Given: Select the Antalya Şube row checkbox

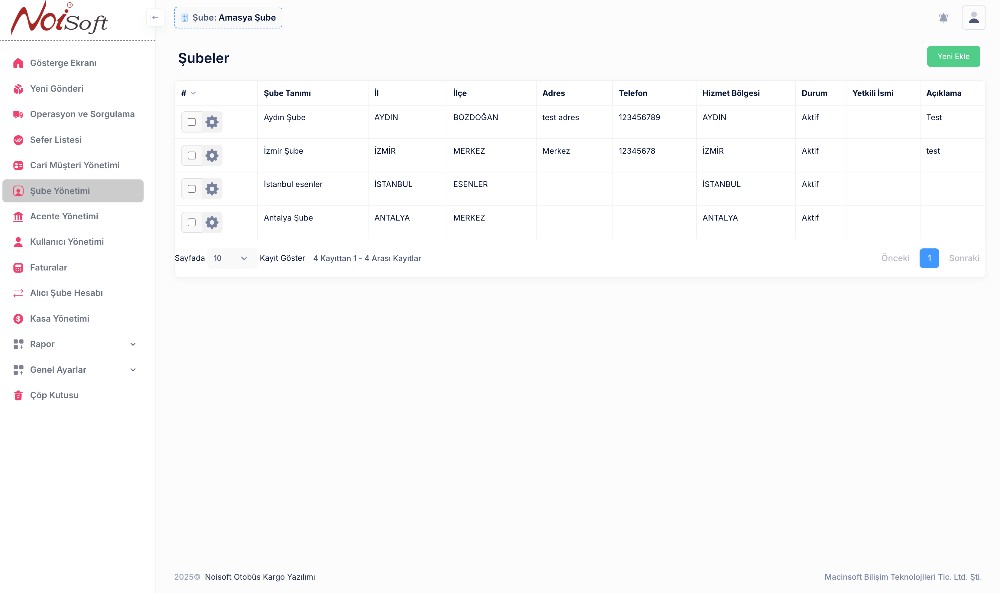Looking at the screenshot, I should click(192, 222).
